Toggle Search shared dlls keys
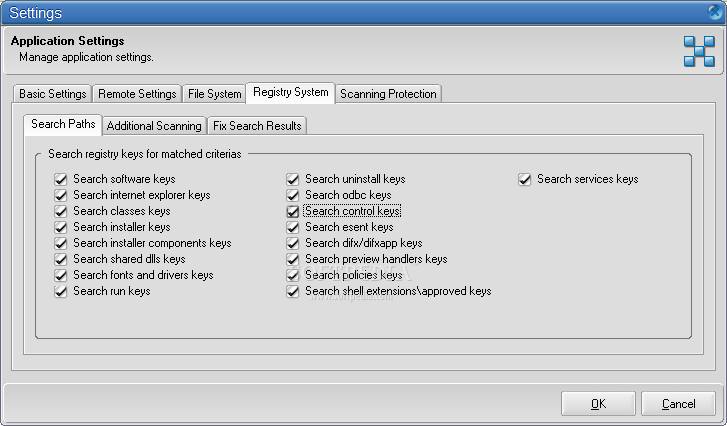The width and height of the screenshot is (727, 426). point(62,260)
